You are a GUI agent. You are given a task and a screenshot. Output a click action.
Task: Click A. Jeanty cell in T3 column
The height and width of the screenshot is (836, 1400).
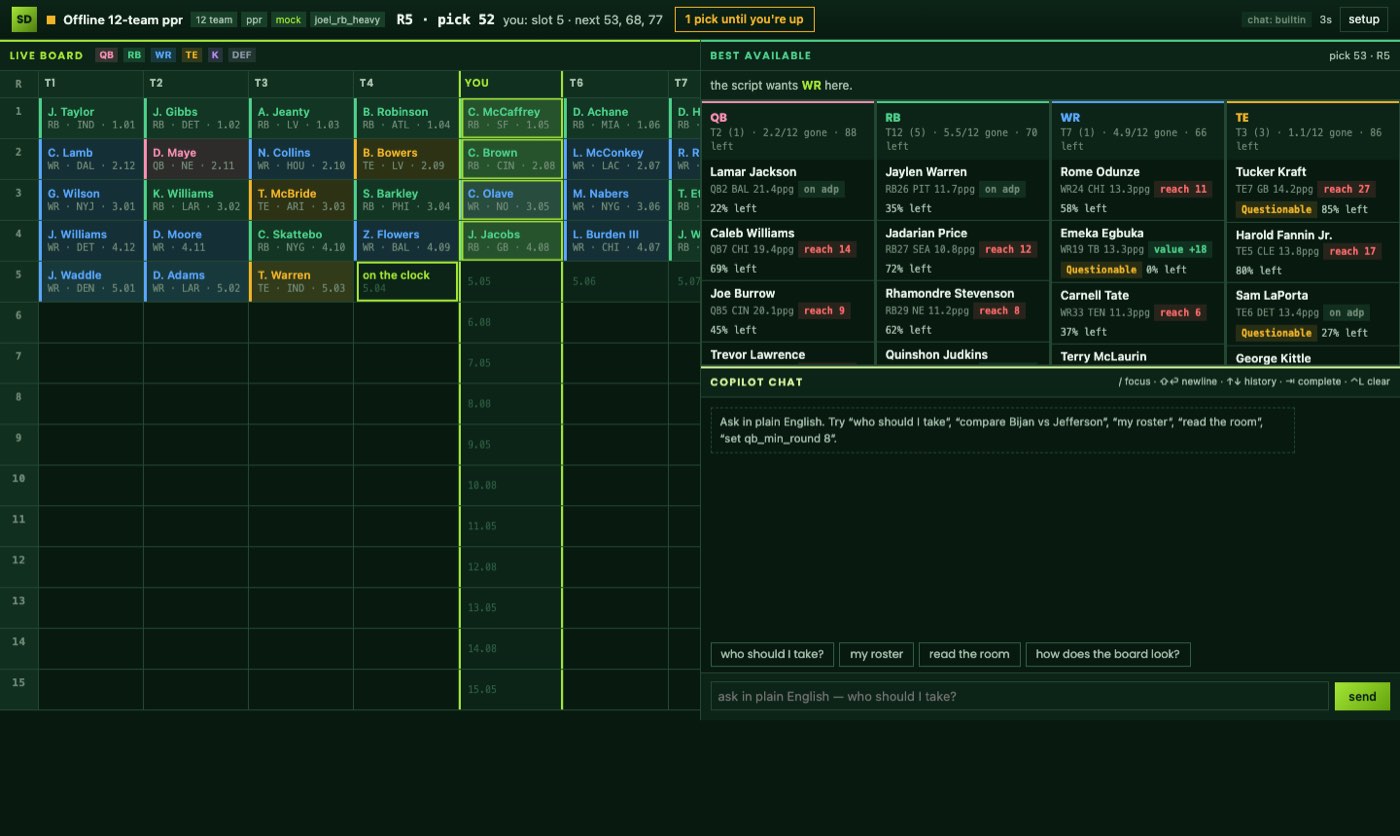pyautogui.click(x=301, y=118)
